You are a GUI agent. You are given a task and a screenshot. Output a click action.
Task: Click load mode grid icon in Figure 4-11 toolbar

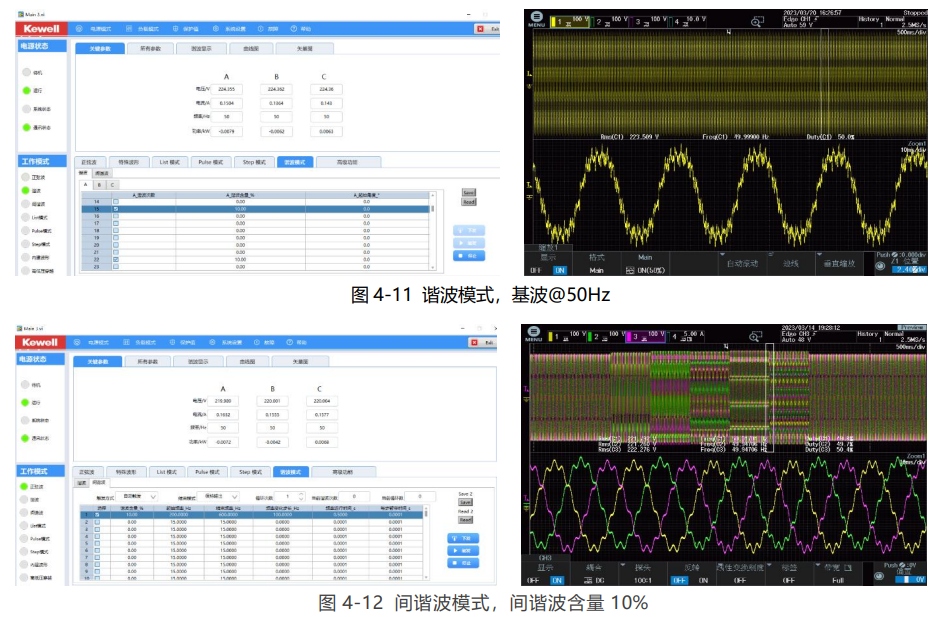(129, 29)
